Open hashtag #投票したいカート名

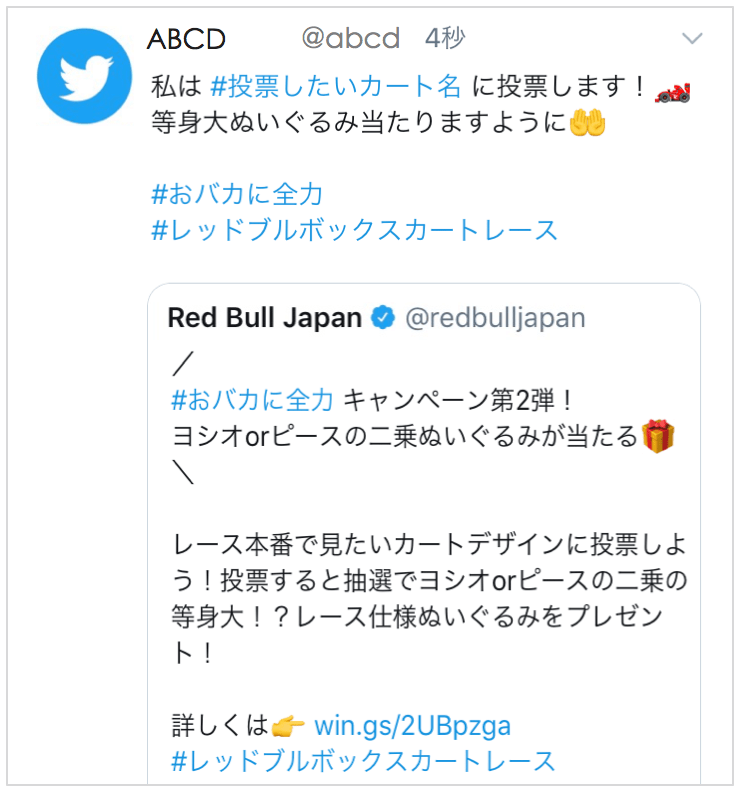click(335, 86)
